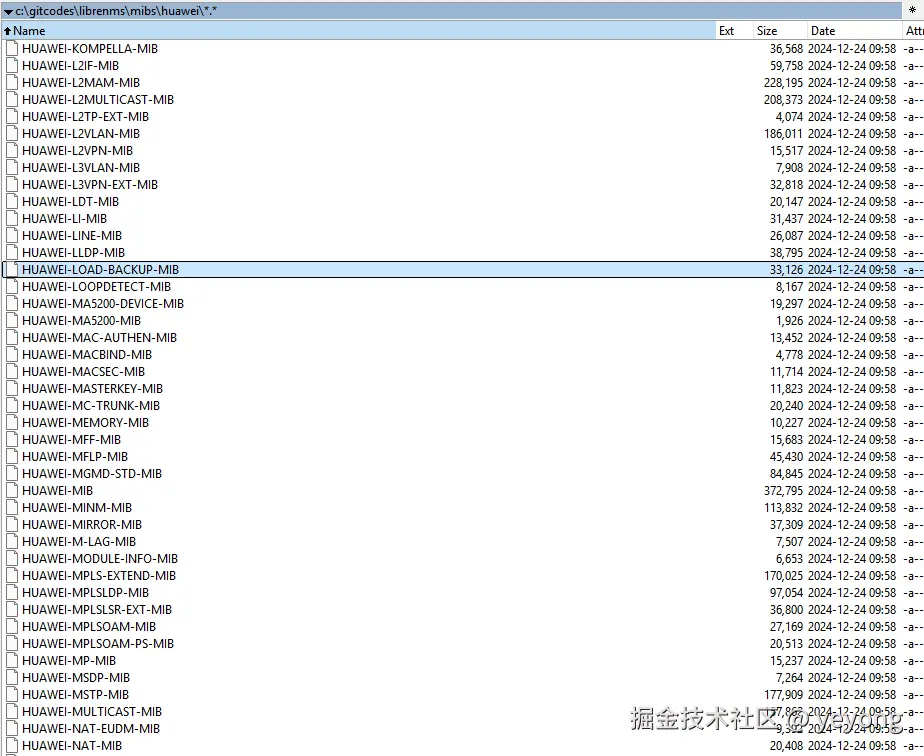Select the file name HUAWEI-MIB

pos(58,490)
